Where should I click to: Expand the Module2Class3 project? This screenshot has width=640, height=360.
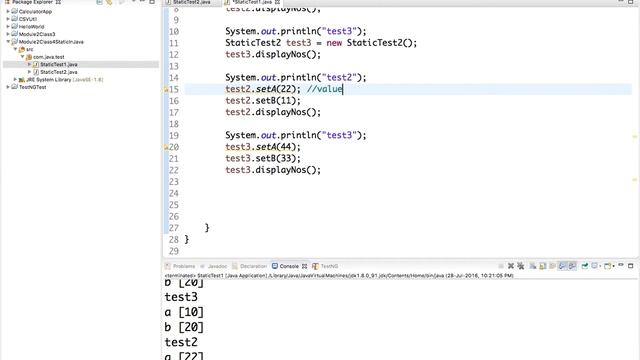tap(8, 34)
